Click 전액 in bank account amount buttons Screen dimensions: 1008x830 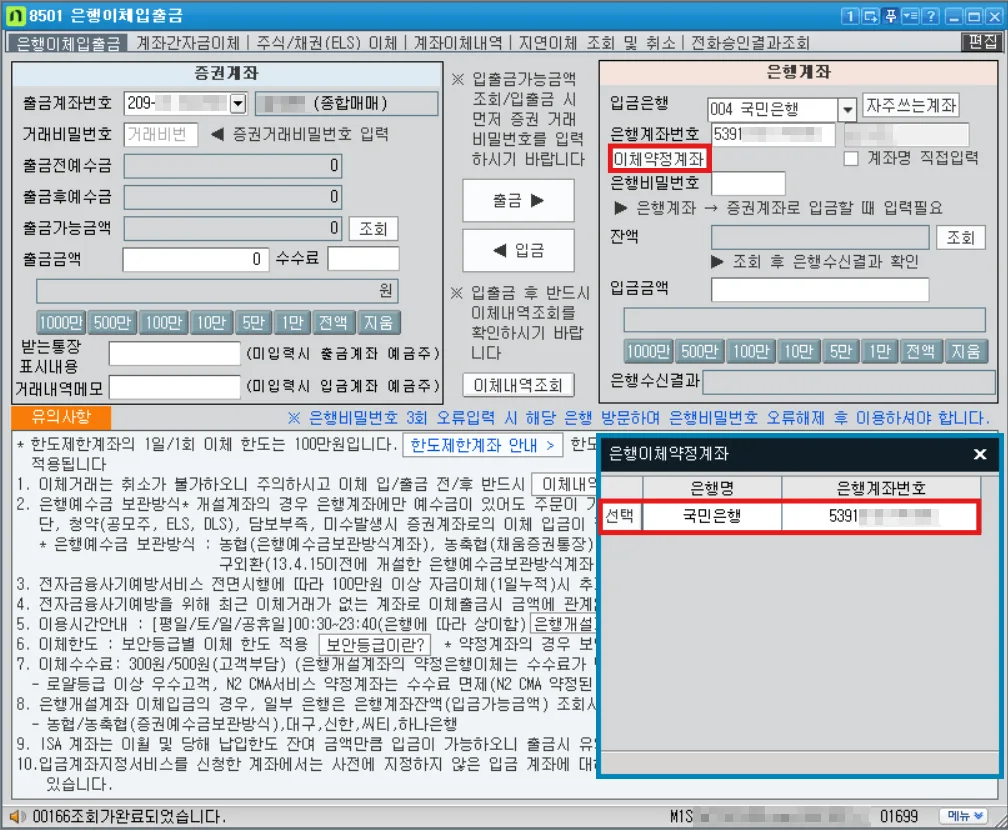point(920,351)
